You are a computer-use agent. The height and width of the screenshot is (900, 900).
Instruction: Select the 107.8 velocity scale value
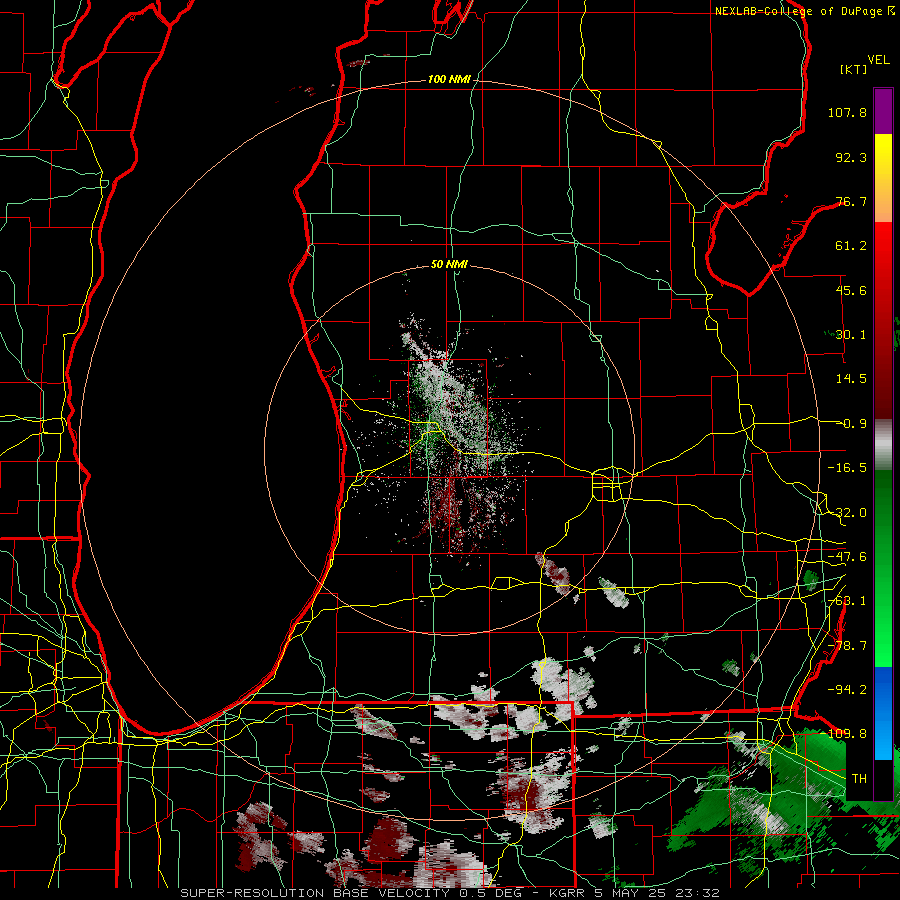click(x=847, y=112)
